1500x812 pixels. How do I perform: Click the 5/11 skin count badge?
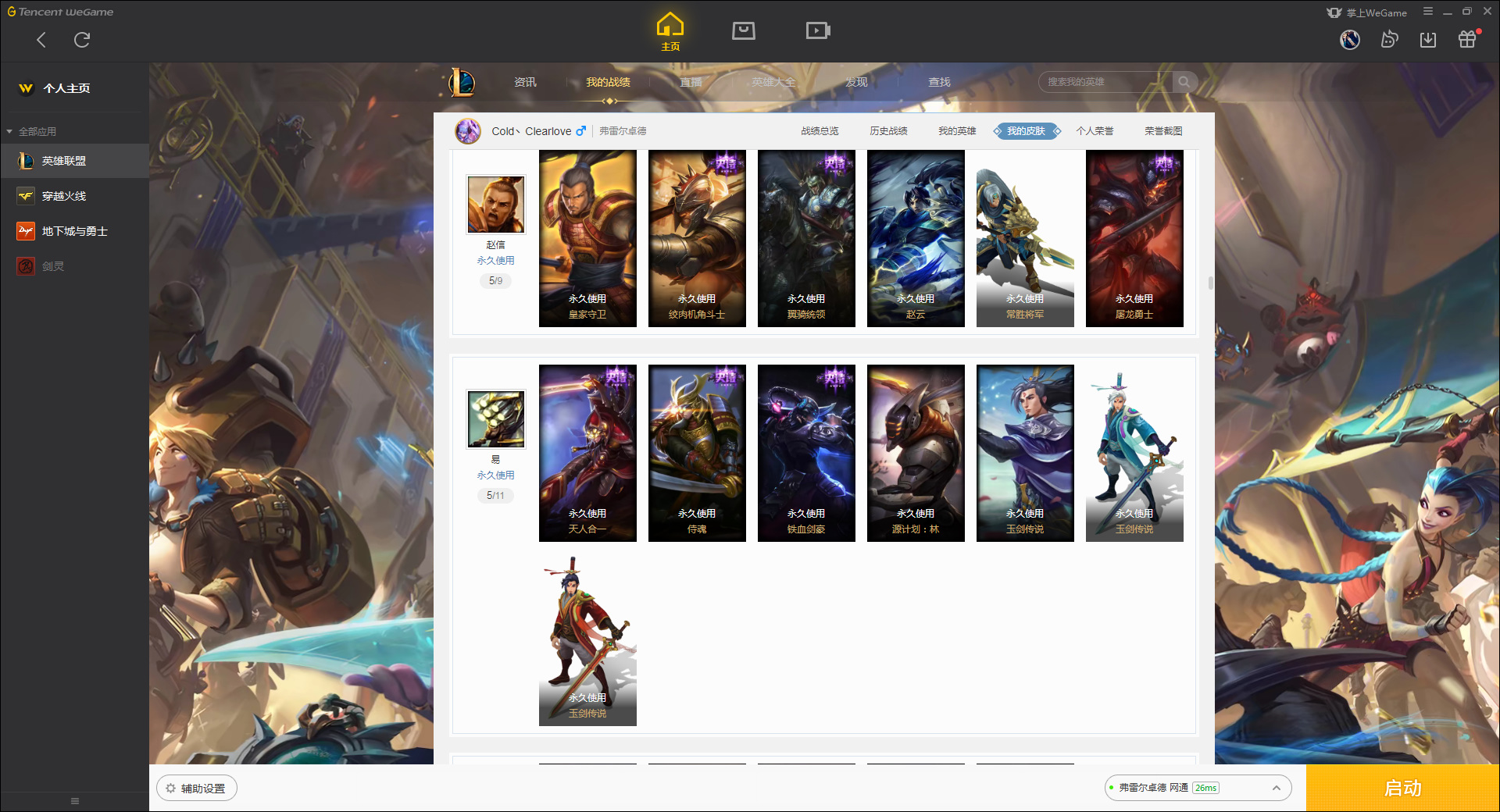tap(496, 495)
